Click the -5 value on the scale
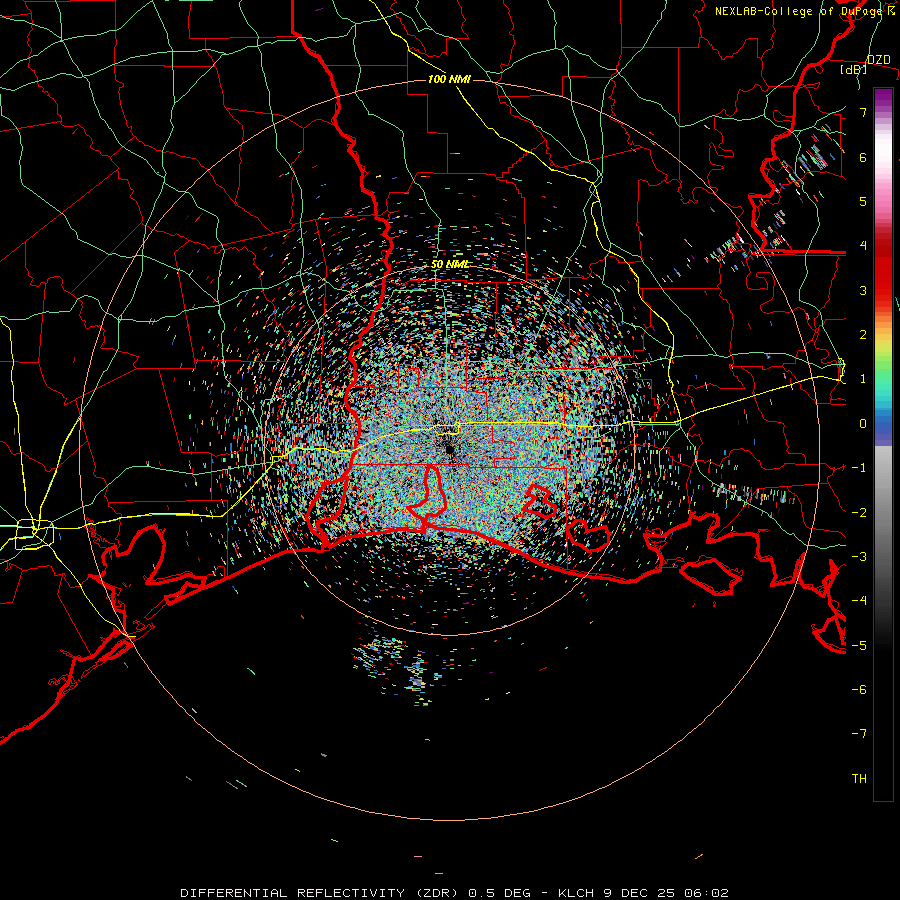 (x=859, y=646)
